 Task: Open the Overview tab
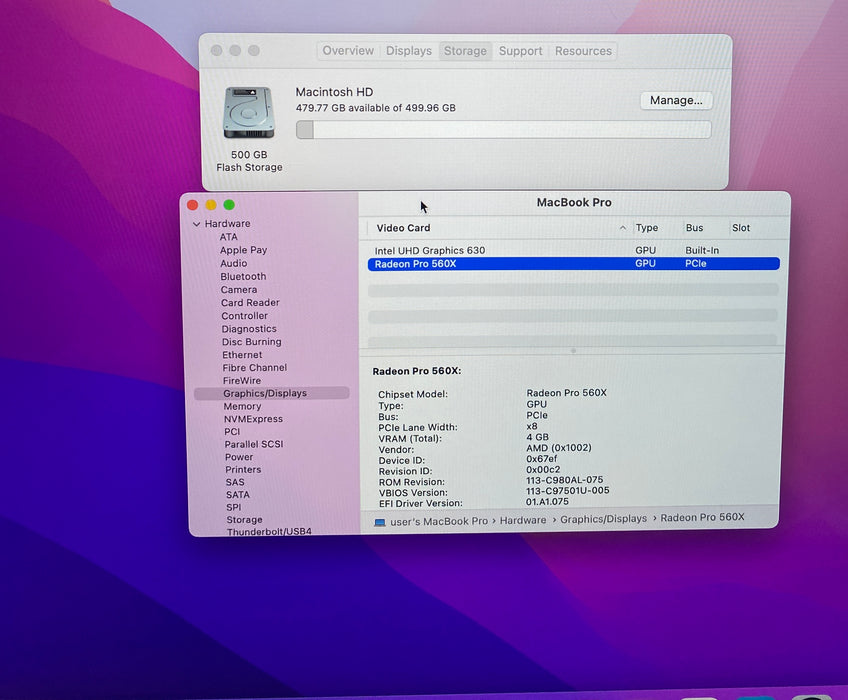(348, 51)
